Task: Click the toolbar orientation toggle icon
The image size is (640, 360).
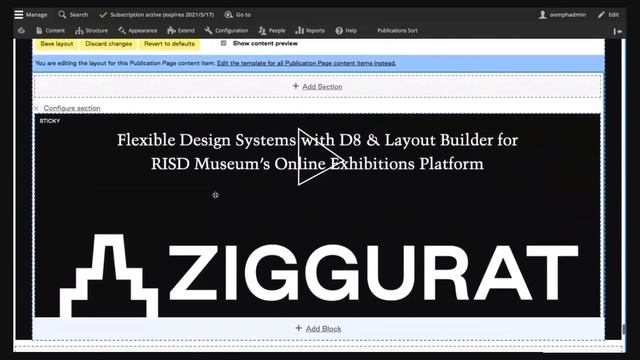Action: 618,31
